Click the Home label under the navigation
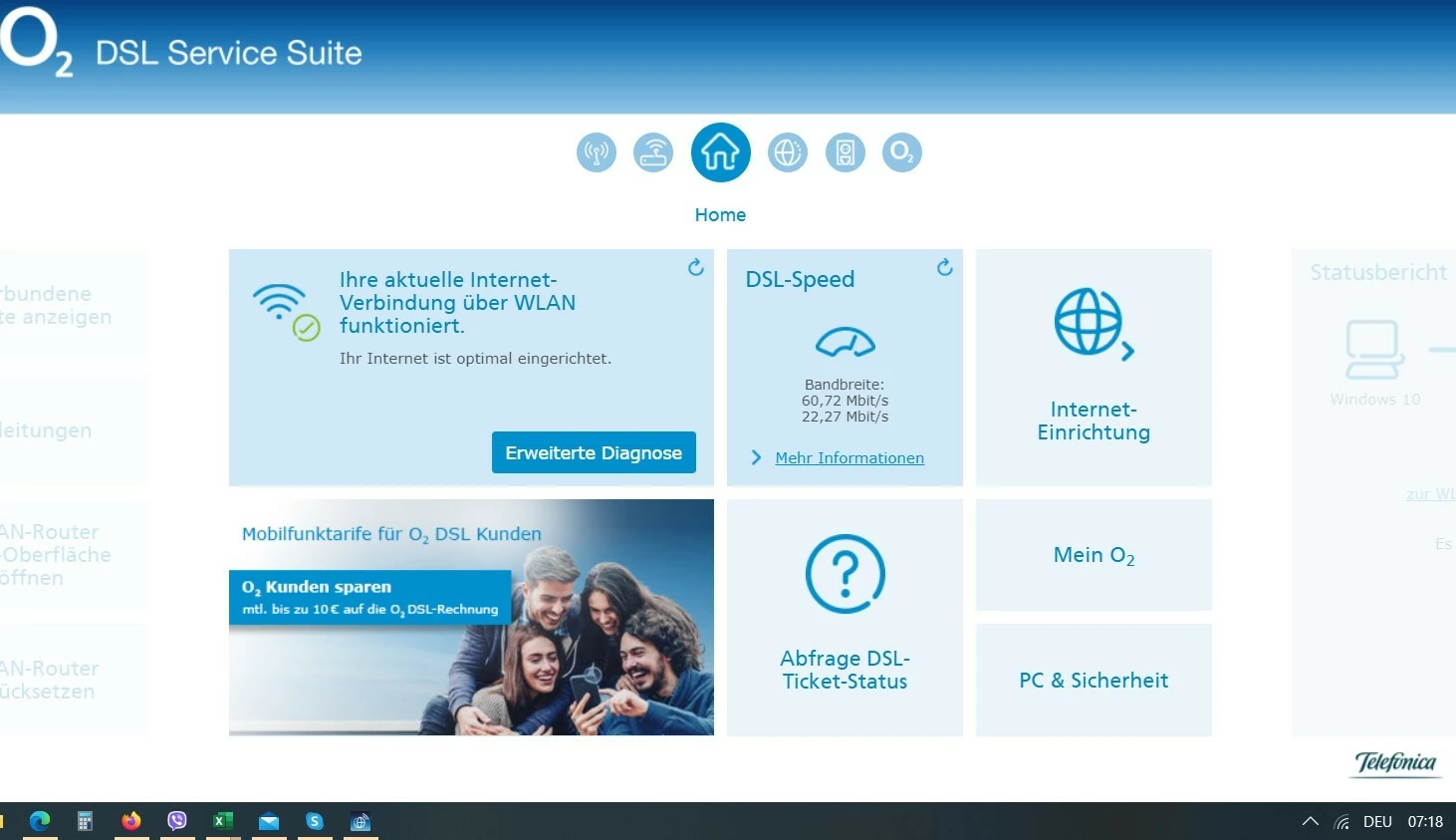Viewport: 1456px width, 840px height. pyautogui.click(x=720, y=215)
